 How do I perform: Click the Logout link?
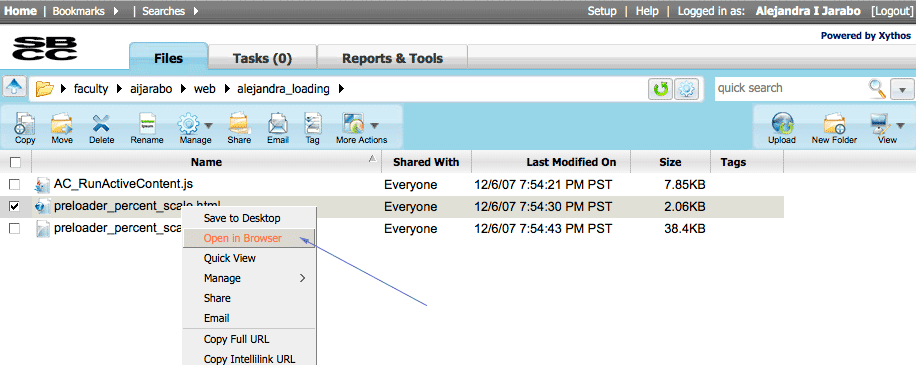(891, 11)
